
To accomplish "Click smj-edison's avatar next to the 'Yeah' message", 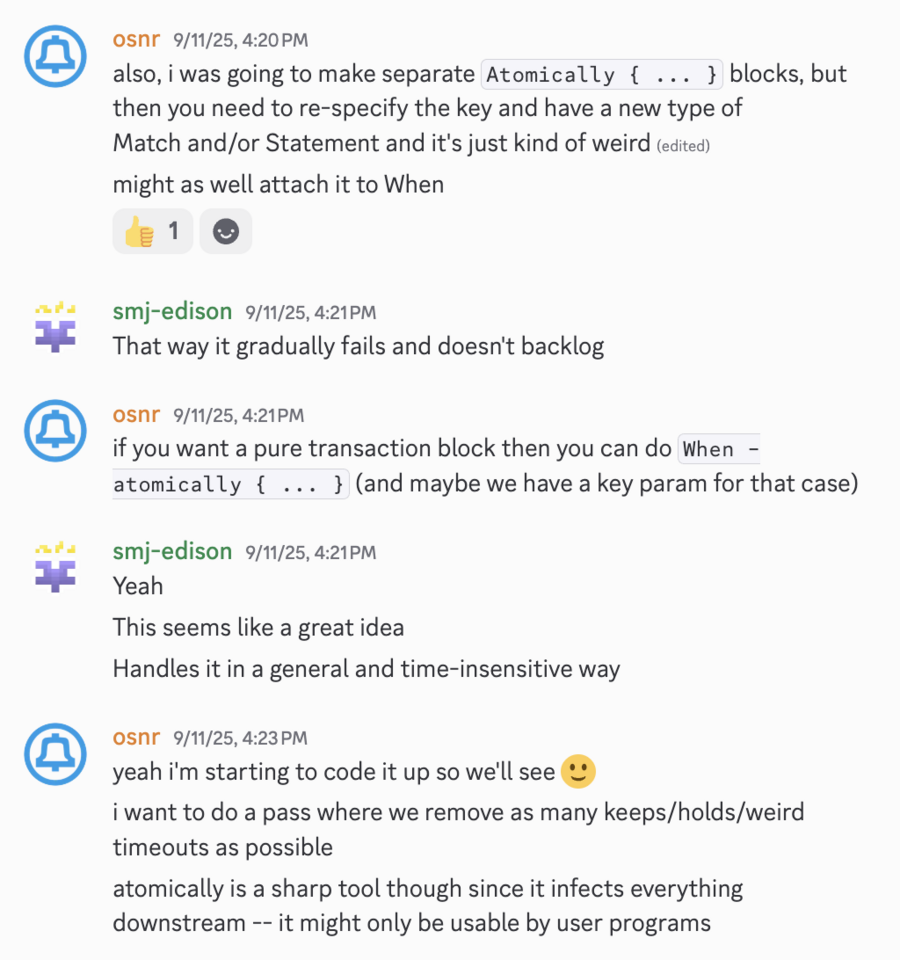I will point(56,567).
